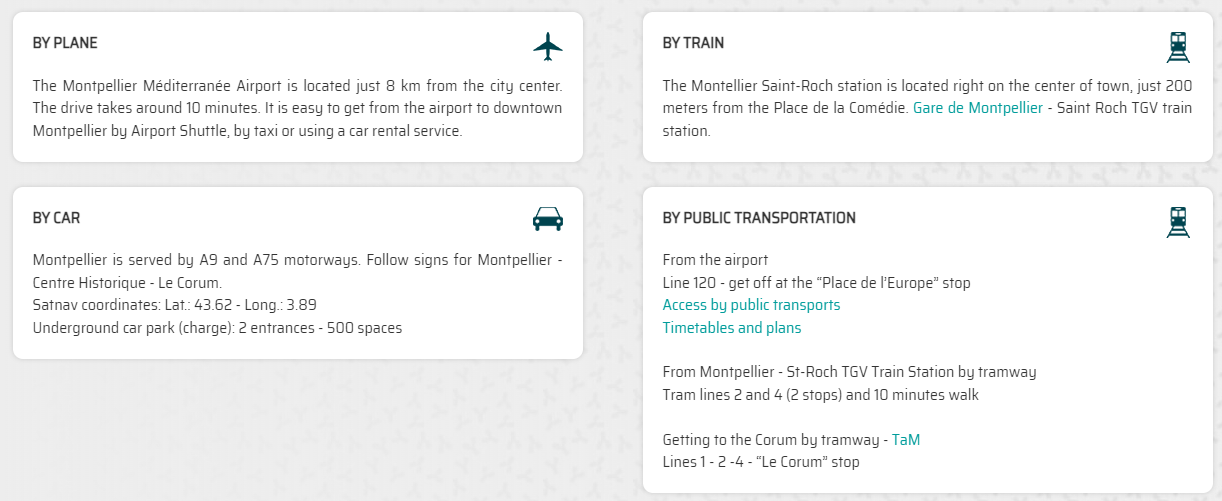This screenshot has height=501, width=1222.
Task: Click the Underground car park text line
Action: (217, 328)
